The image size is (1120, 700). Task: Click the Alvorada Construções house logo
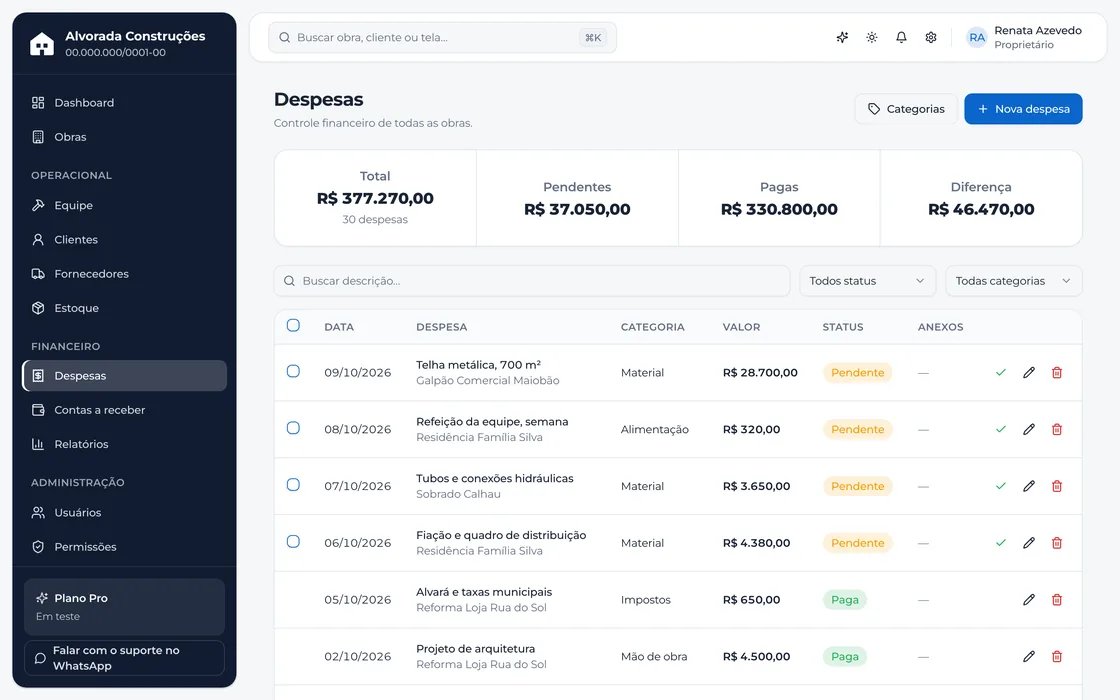41,44
